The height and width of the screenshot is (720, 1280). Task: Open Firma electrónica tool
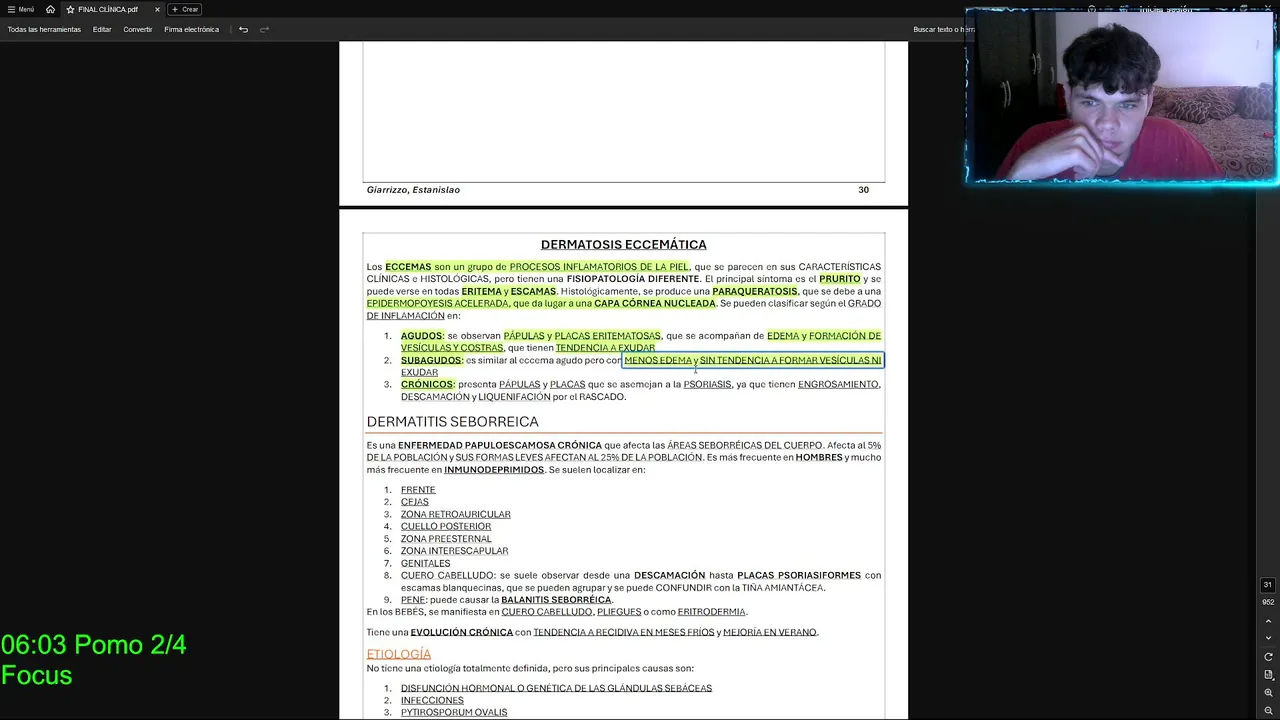[x=191, y=29]
